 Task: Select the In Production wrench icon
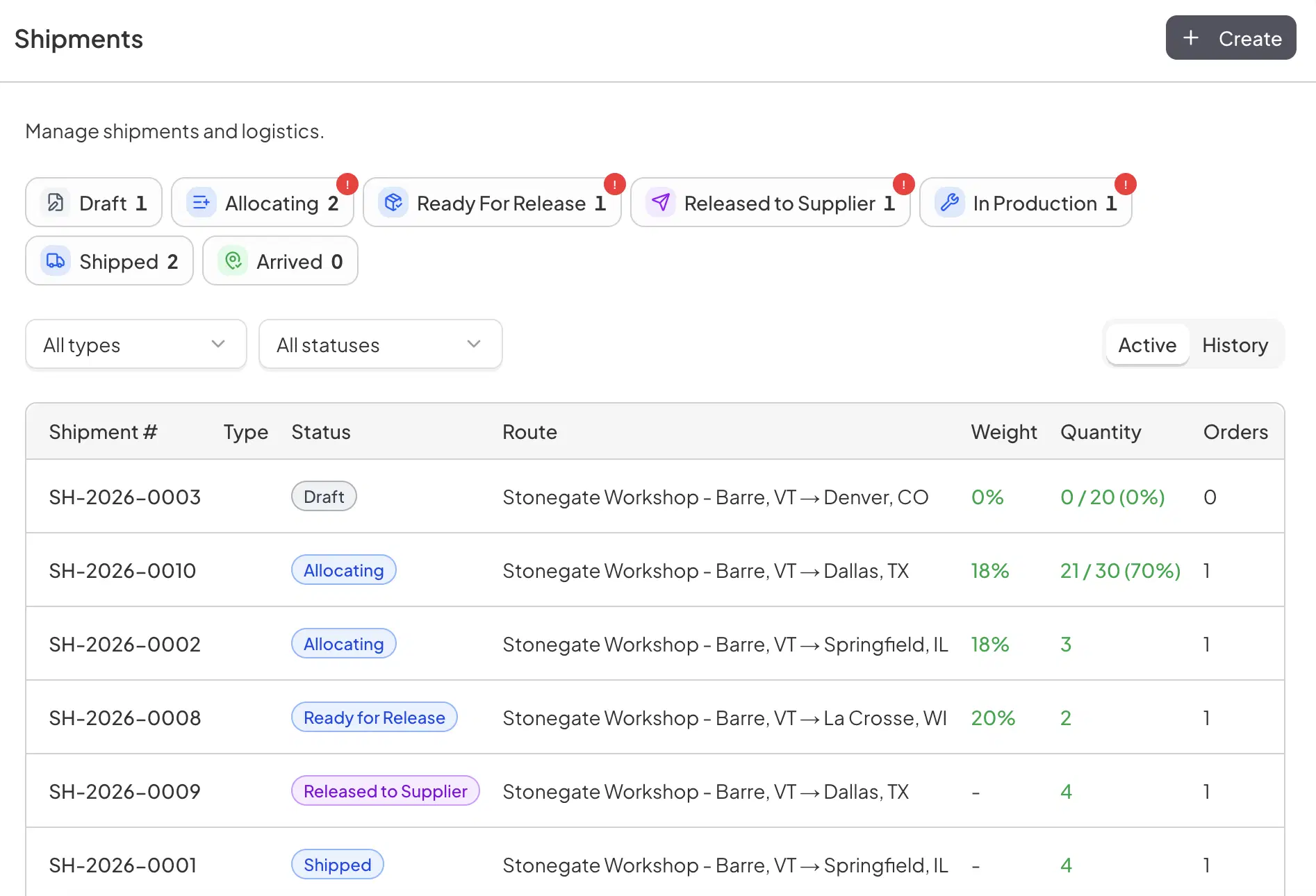(x=949, y=203)
